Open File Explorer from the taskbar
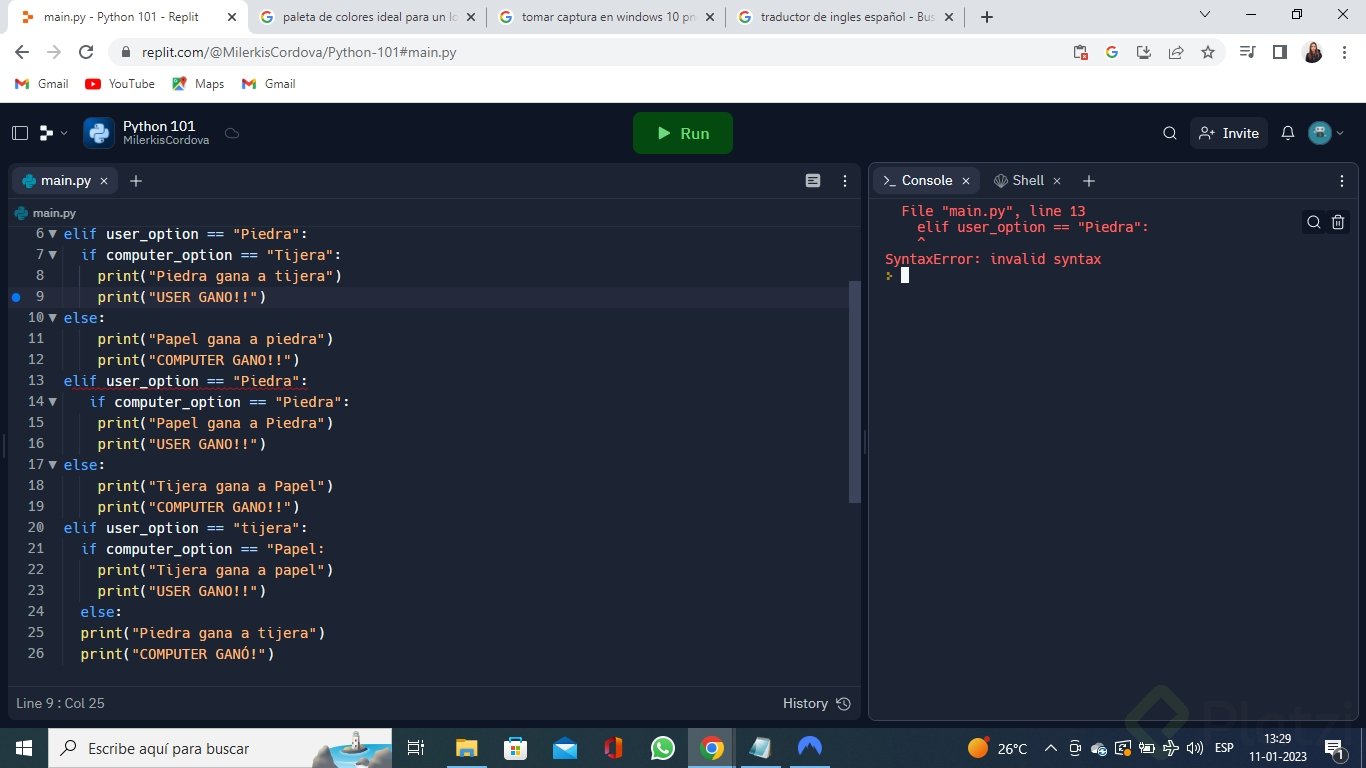1366x768 pixels. tap(466, 748)
